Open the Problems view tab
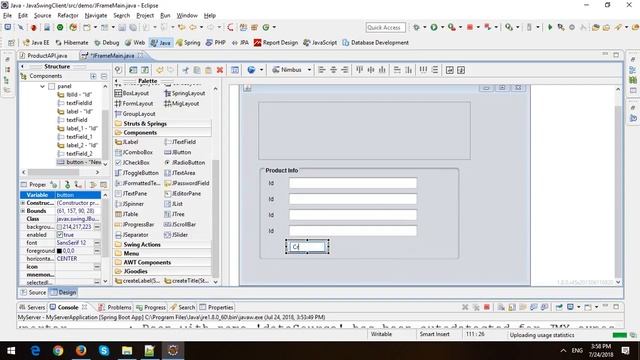Viewport: 640px width, 360px height. coord(115,307)
